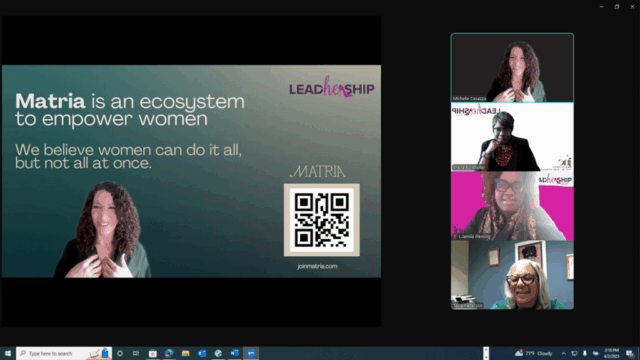Open Word from the taskbar

(235, 353)
